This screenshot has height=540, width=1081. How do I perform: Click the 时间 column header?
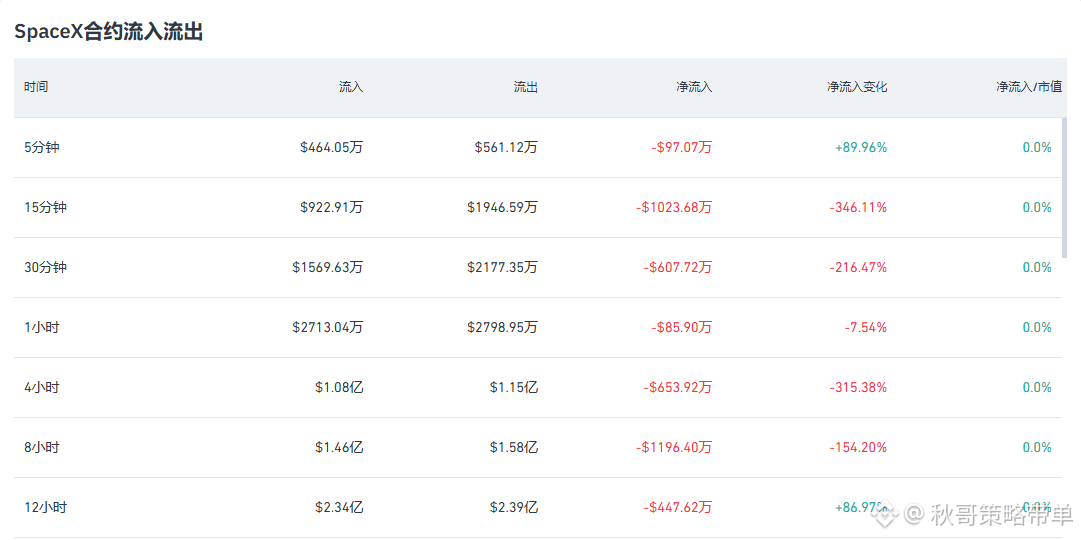click(36, 88)
